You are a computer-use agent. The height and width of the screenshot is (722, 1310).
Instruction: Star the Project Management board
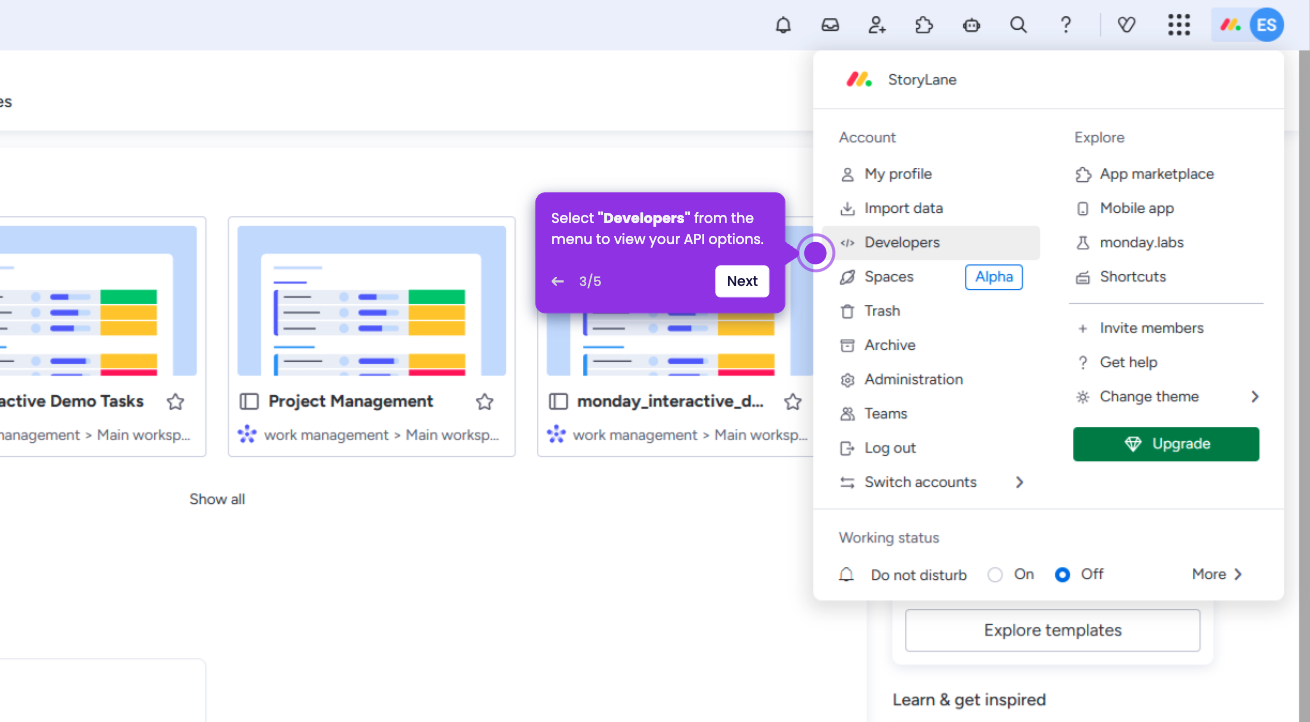click(485, 402)
